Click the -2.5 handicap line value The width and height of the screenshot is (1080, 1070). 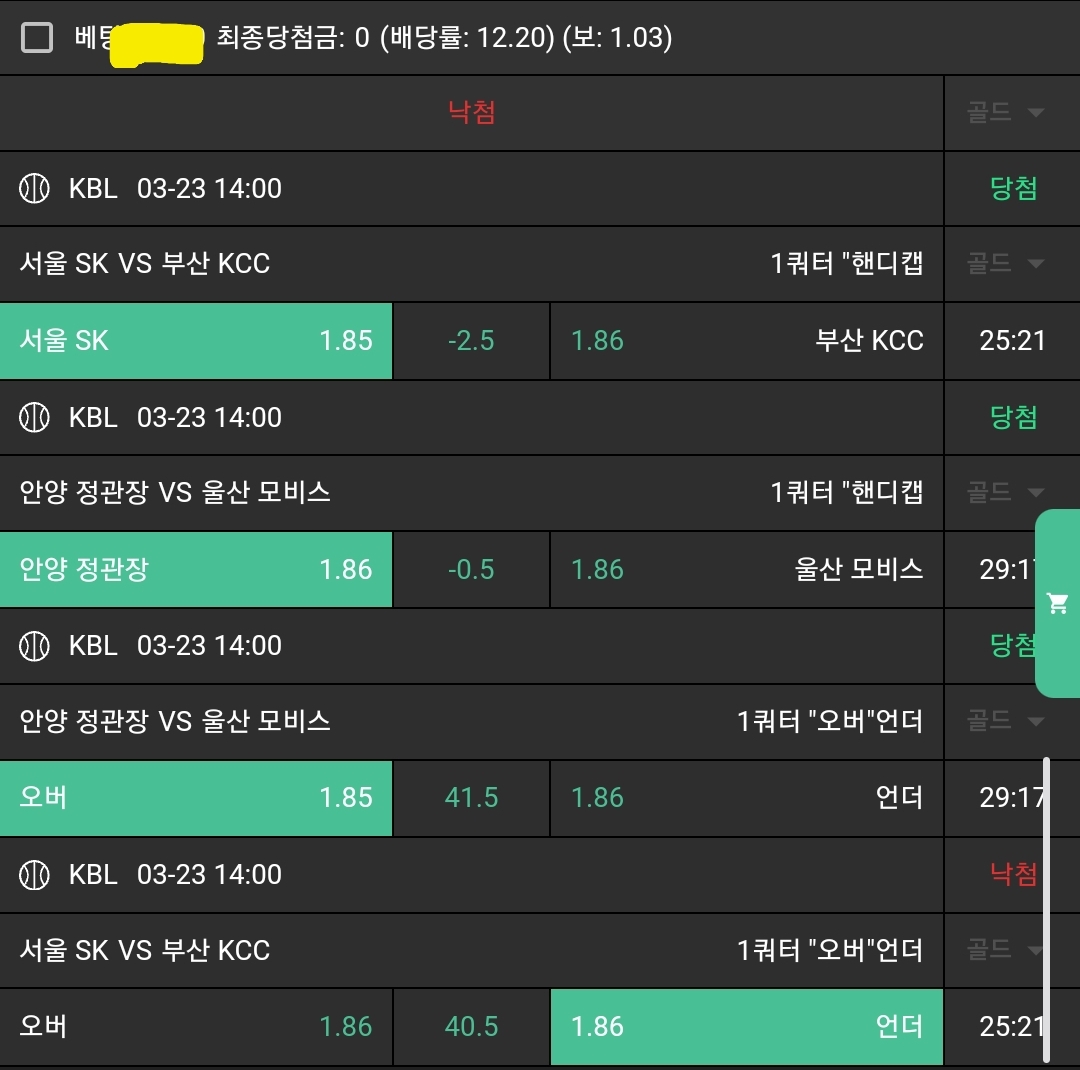471,340
